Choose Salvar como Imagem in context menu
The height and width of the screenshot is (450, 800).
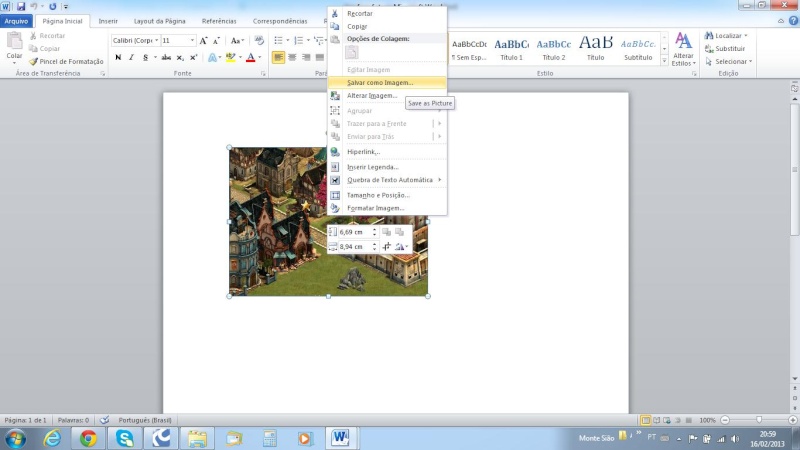click(387, 83)
